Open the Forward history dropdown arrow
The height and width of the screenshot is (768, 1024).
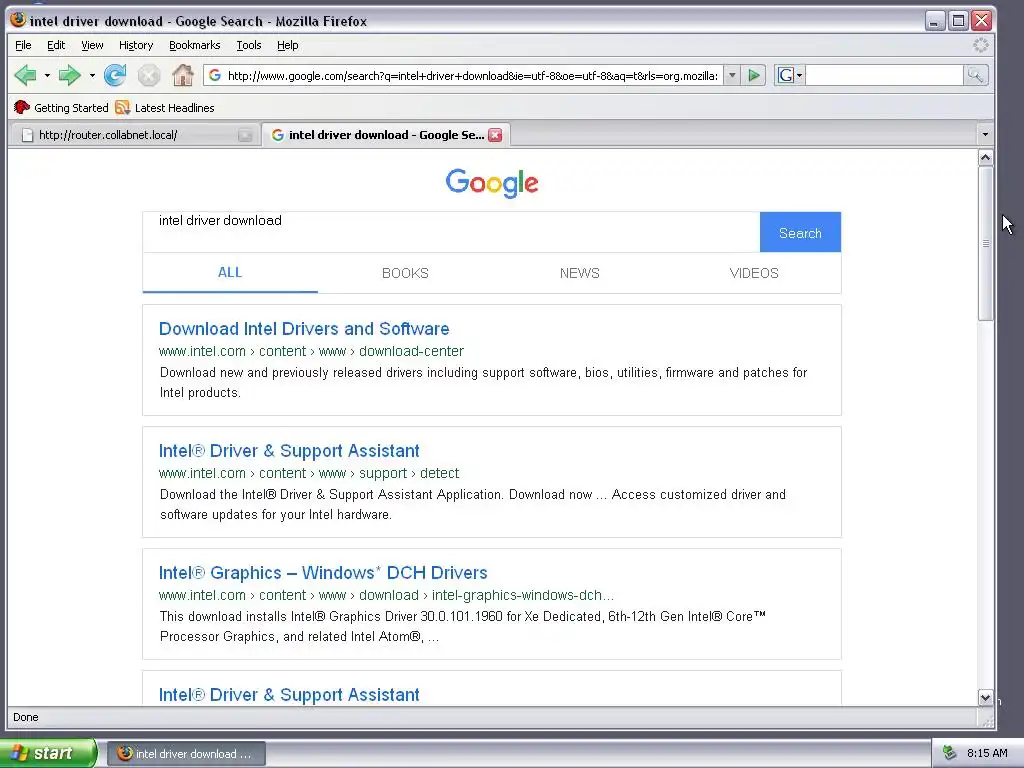pos(92,76)
